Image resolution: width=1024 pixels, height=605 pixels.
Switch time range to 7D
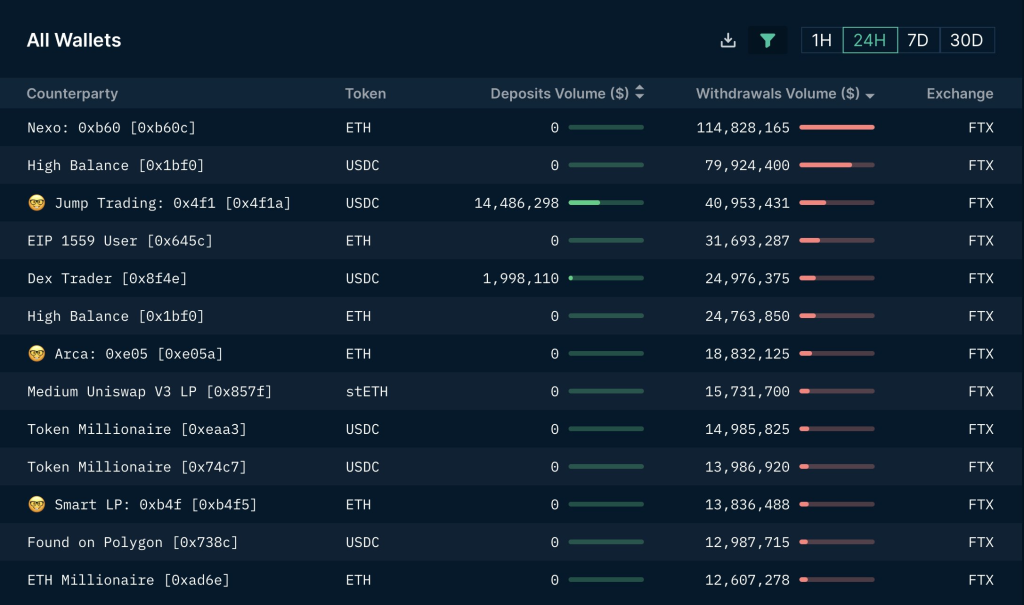(918, 41)
